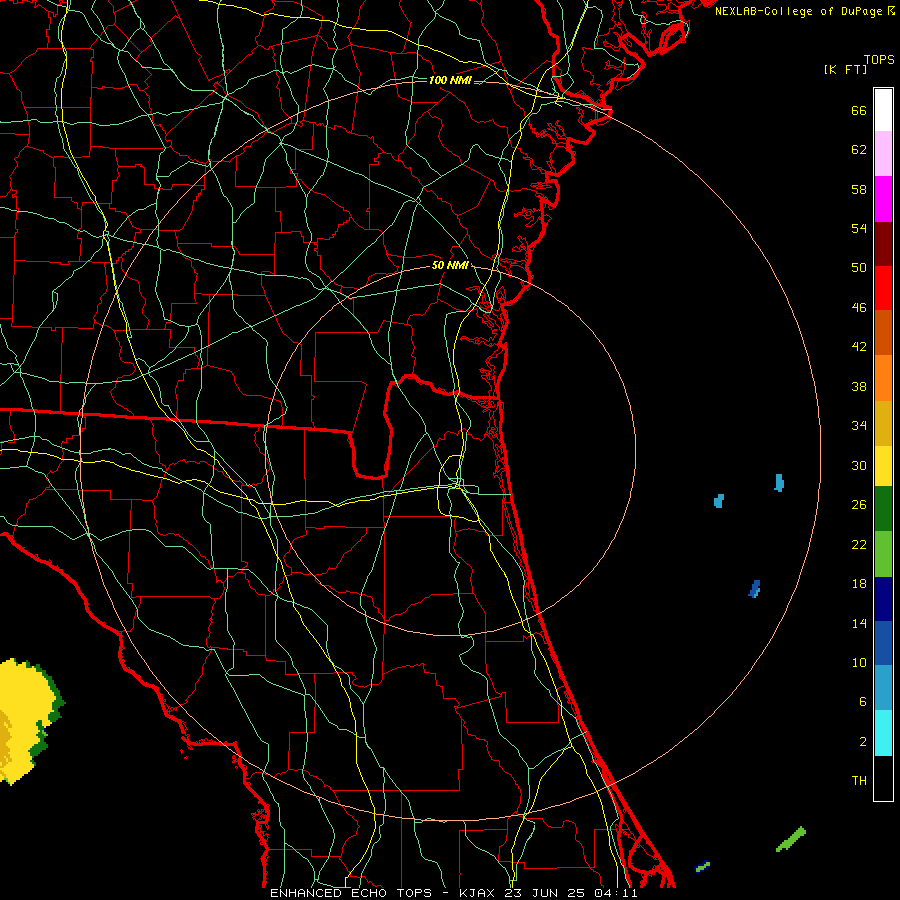Click the NEXLAB-College of DuPage text
Viewport: 900px width, 900px height.
[798, 11]
